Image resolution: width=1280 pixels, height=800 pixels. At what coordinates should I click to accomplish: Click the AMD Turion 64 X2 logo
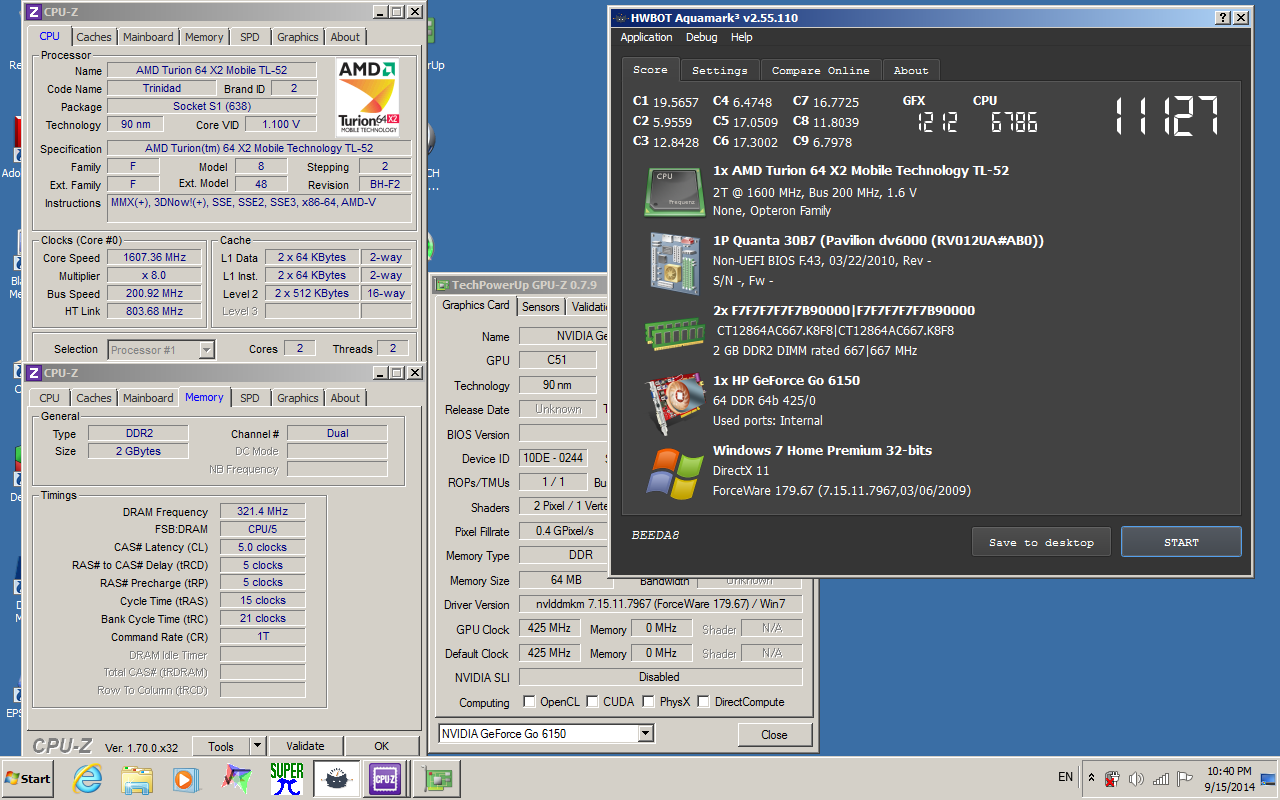368,98
